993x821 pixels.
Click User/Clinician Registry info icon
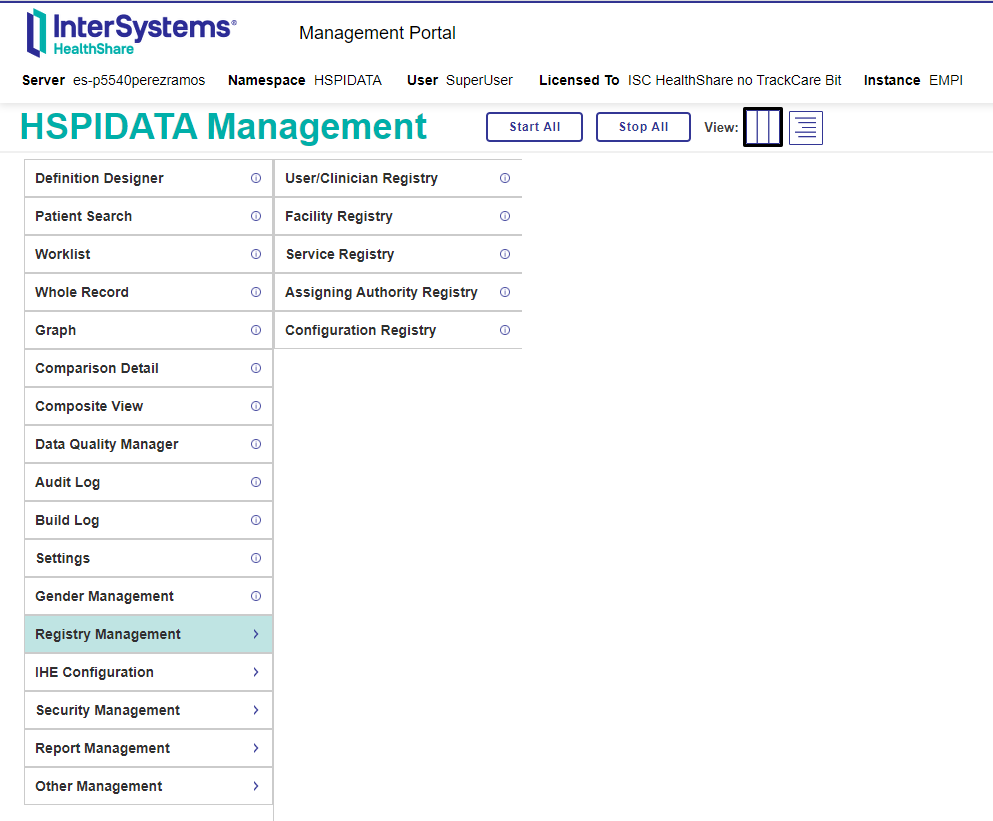505,178
